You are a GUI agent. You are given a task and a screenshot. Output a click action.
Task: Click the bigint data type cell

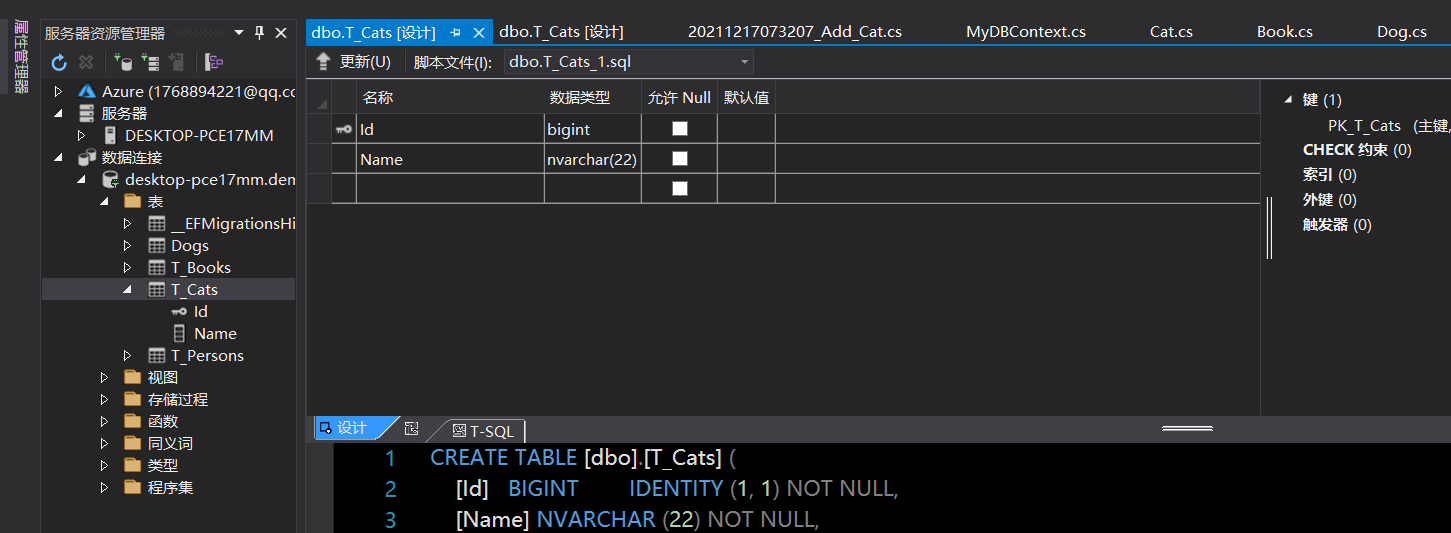coord(593,129)
